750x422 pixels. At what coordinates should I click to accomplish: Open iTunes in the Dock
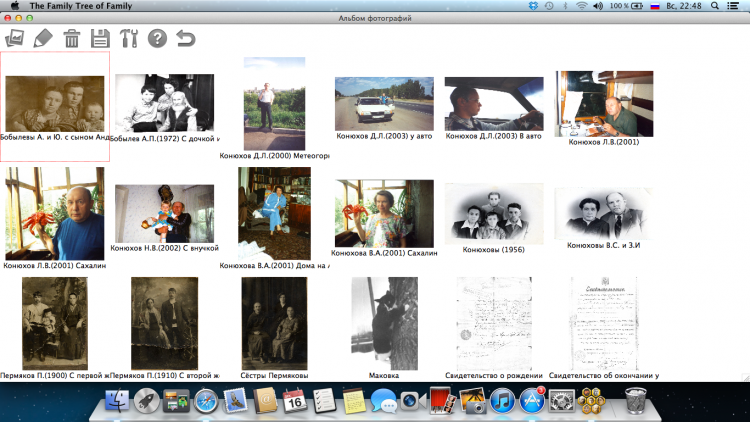click(x=502, y=401)
